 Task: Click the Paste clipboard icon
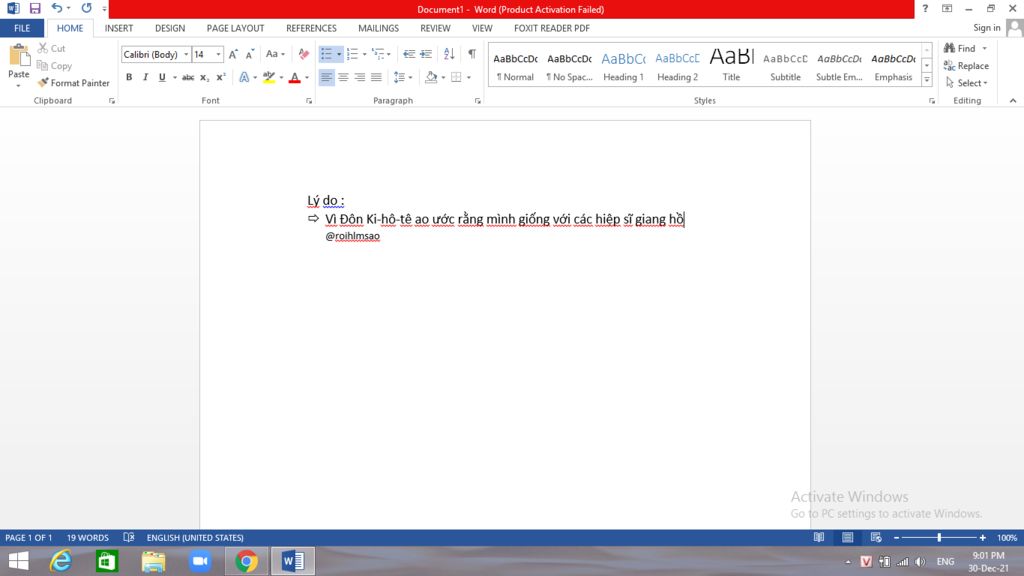coord(19,56)
